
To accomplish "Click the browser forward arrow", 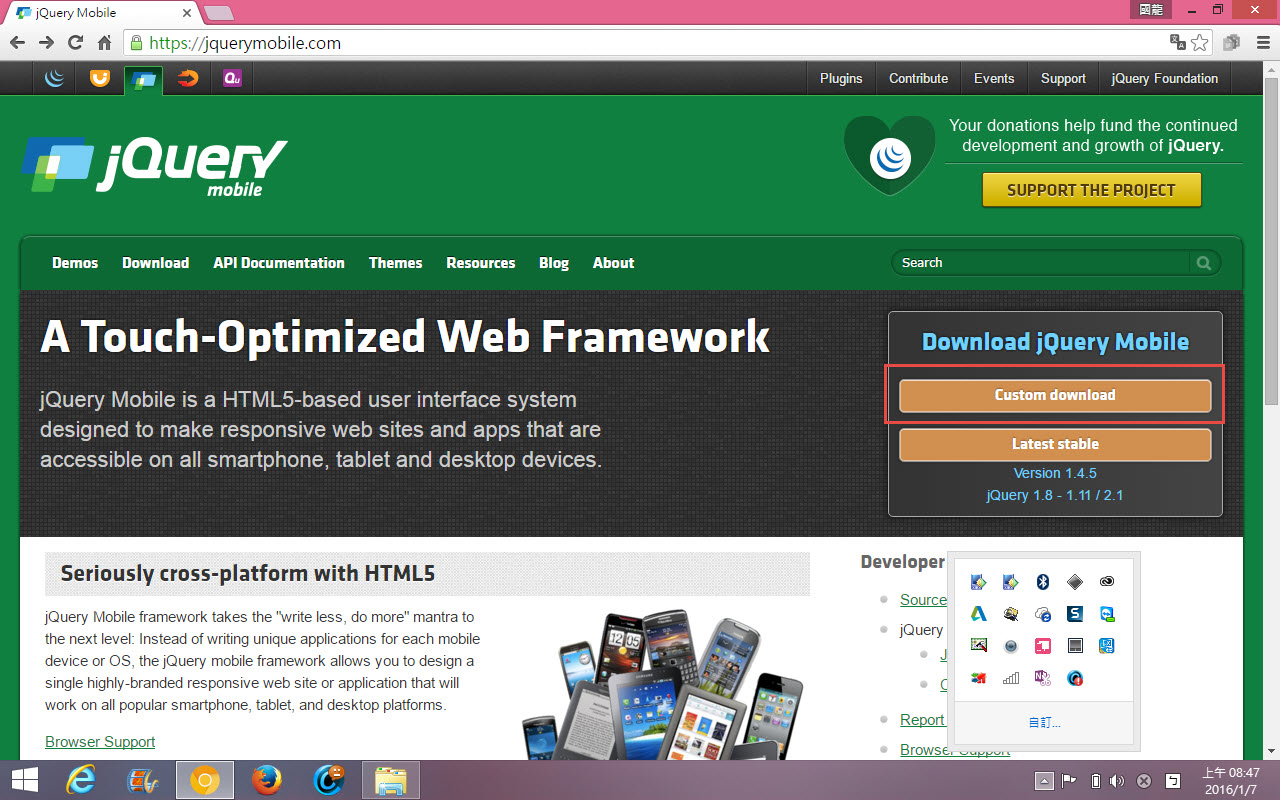I will (46, 43).
